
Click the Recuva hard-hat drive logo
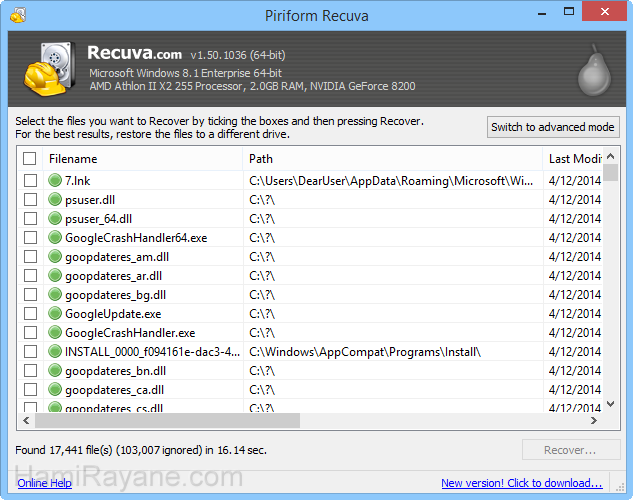(50, 69)
